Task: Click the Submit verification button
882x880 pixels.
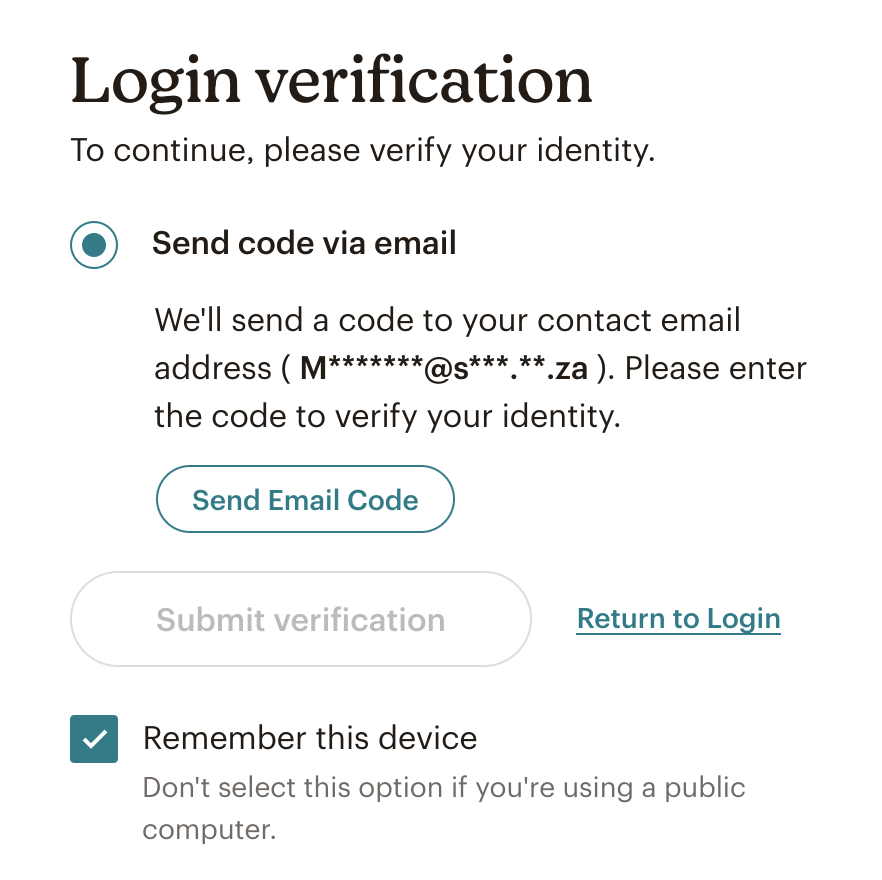Action: pos(300,619)
